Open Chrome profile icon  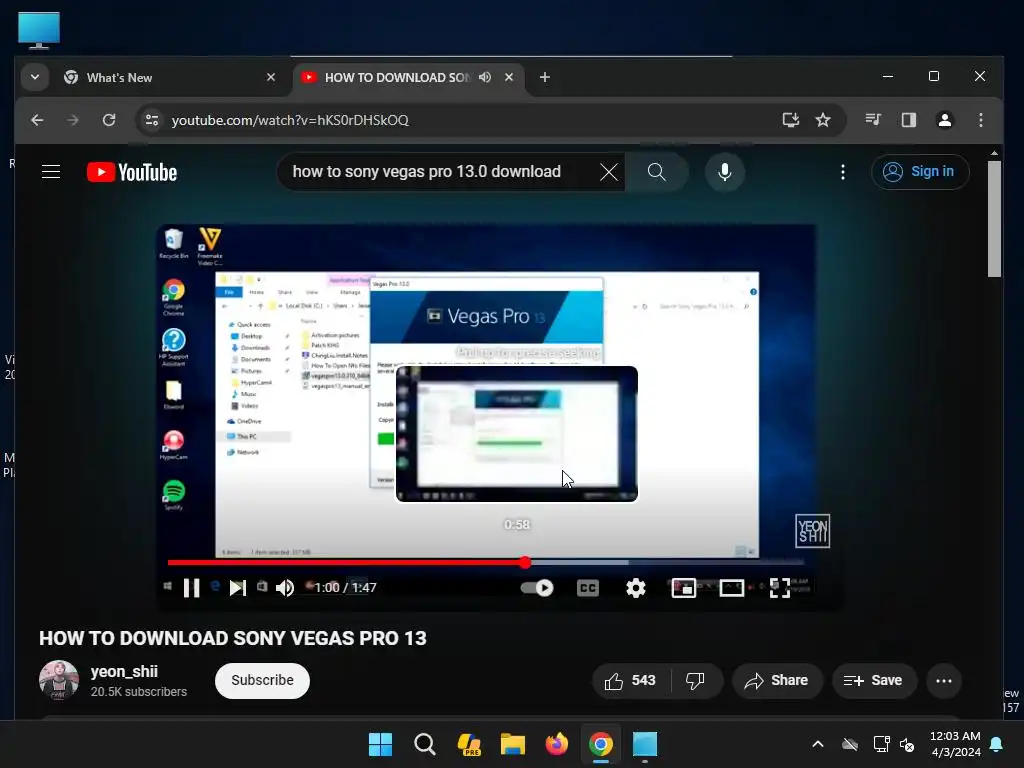point(944,120)
